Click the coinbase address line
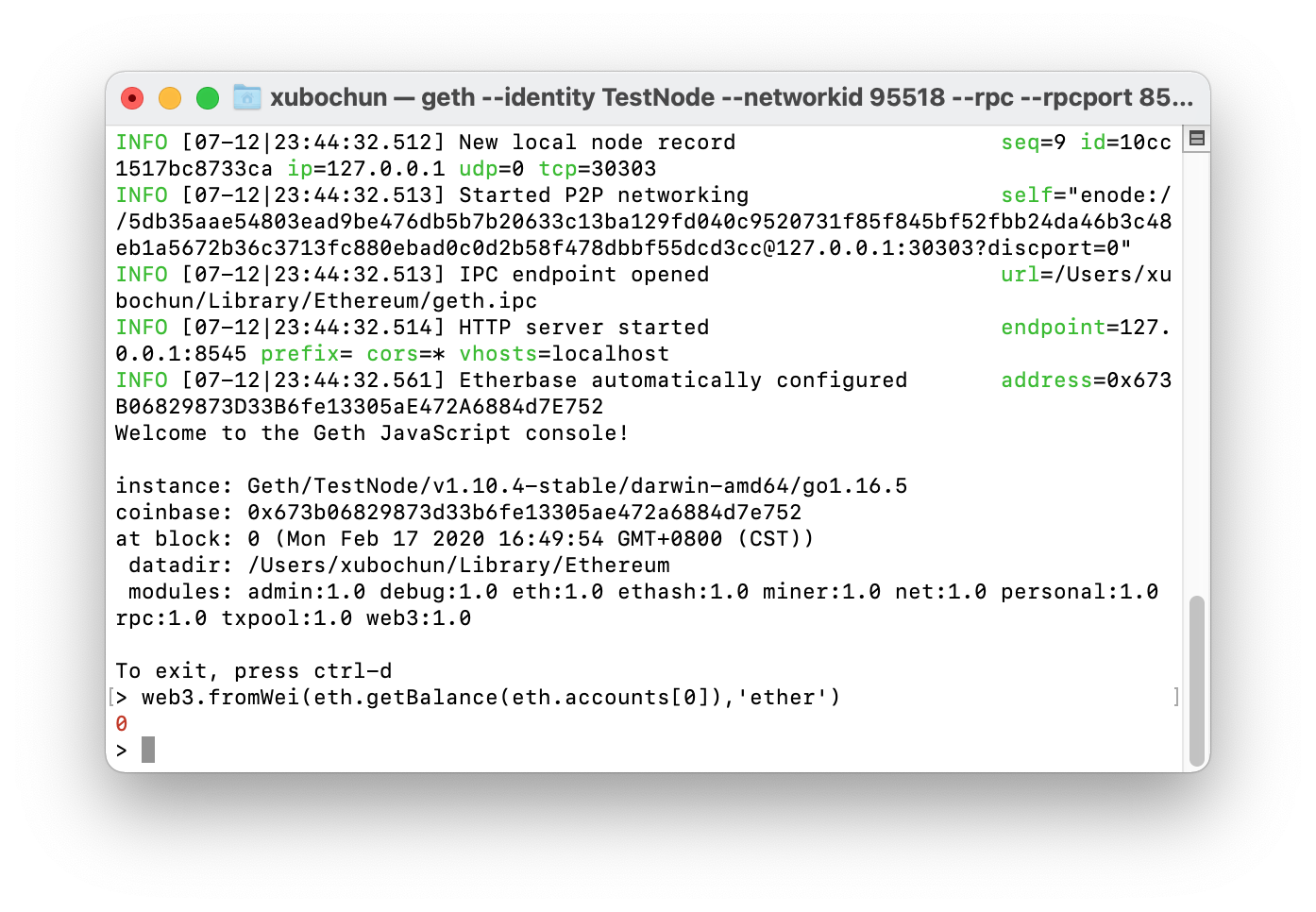 (458, 513)
